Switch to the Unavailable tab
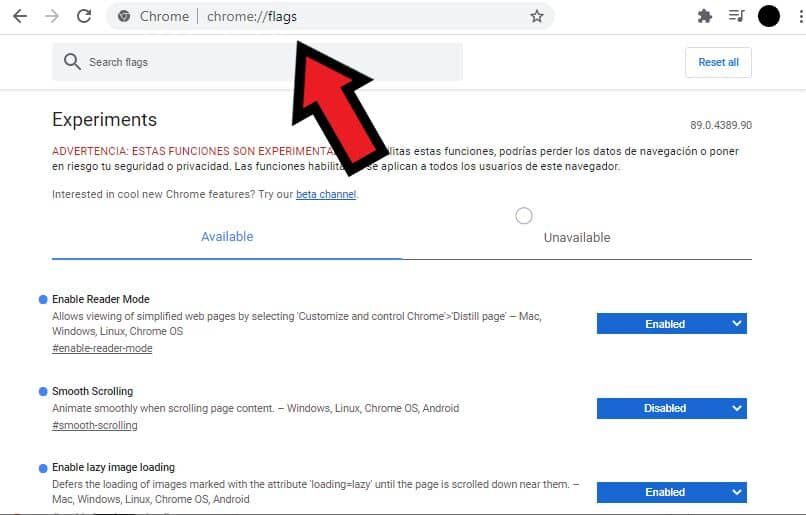Image resolution: width=806 pixels, height=515 pixels. tap(577, 237)
